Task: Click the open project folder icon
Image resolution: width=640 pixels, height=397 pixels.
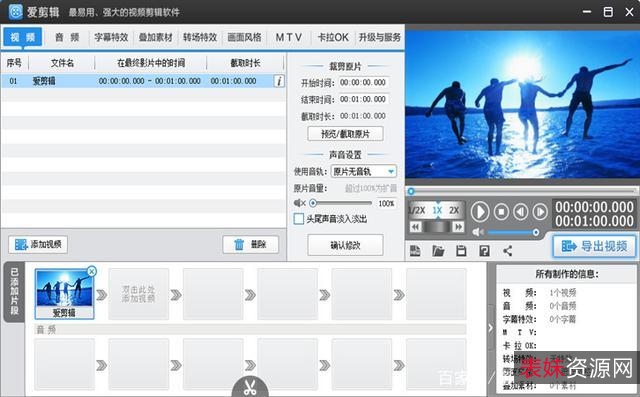Action: click(x=438, y=251)
